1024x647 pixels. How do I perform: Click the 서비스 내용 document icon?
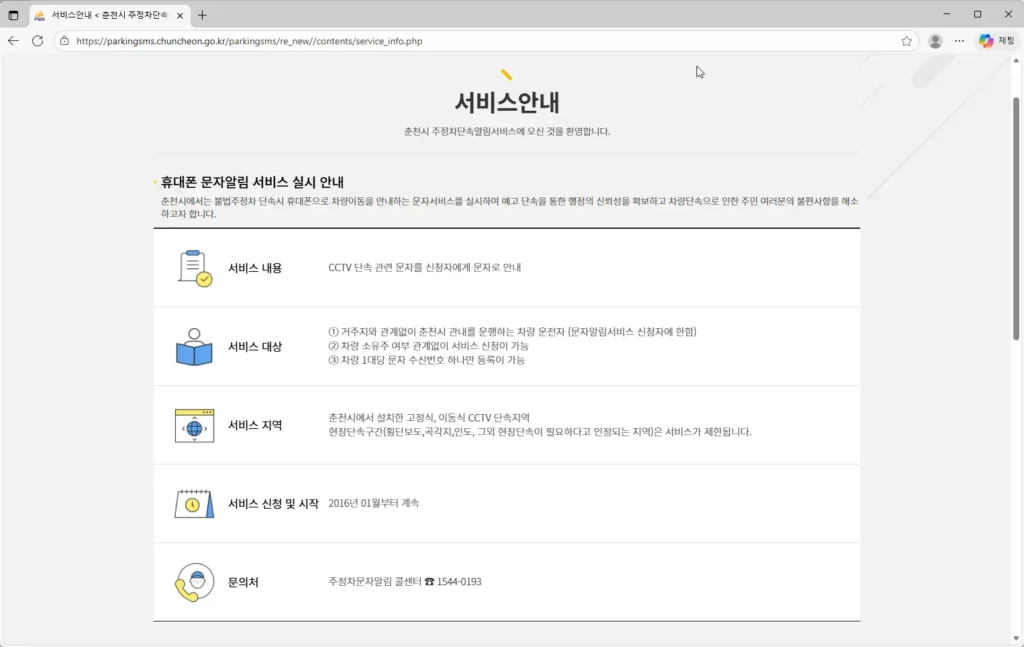click(x=194, y=267)
